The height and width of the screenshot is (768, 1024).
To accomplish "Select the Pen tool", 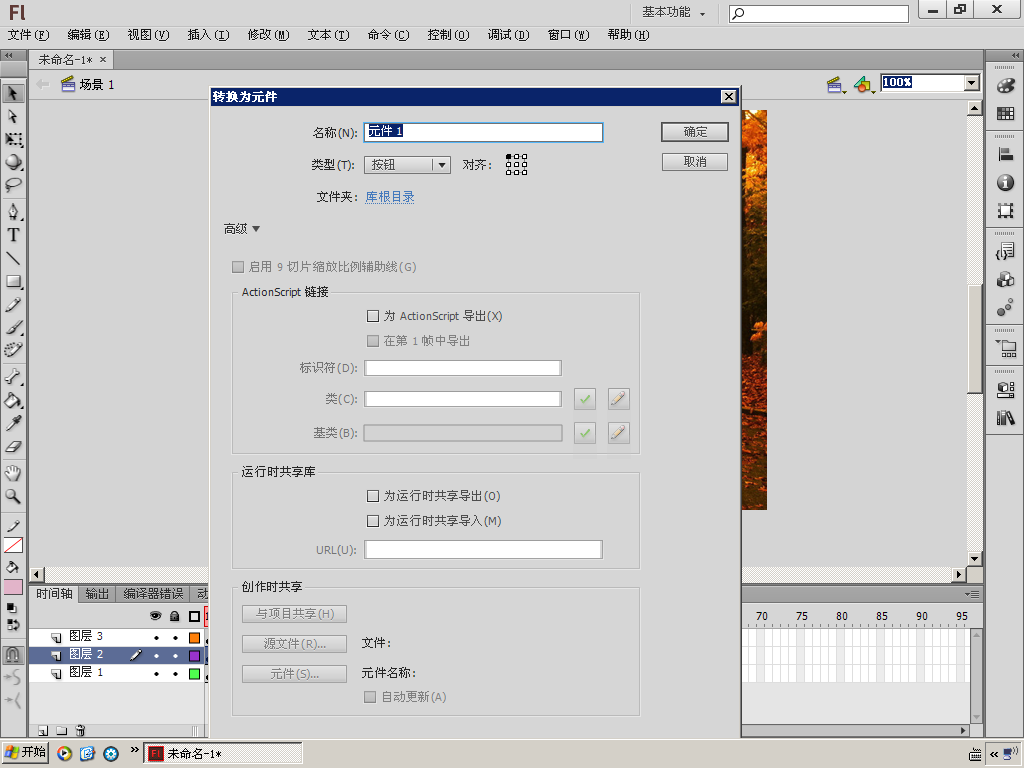I will [13, 212].
